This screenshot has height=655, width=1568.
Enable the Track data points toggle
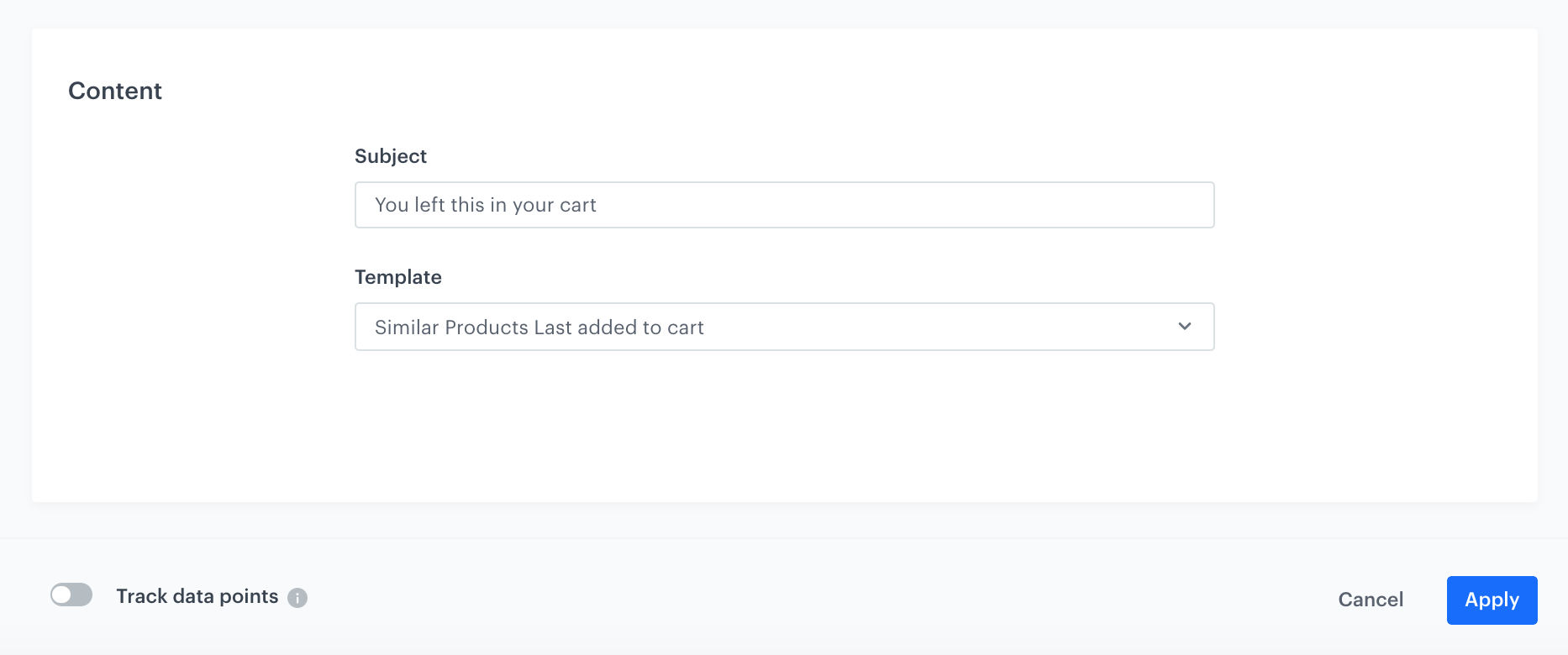[x=71, y=595]
